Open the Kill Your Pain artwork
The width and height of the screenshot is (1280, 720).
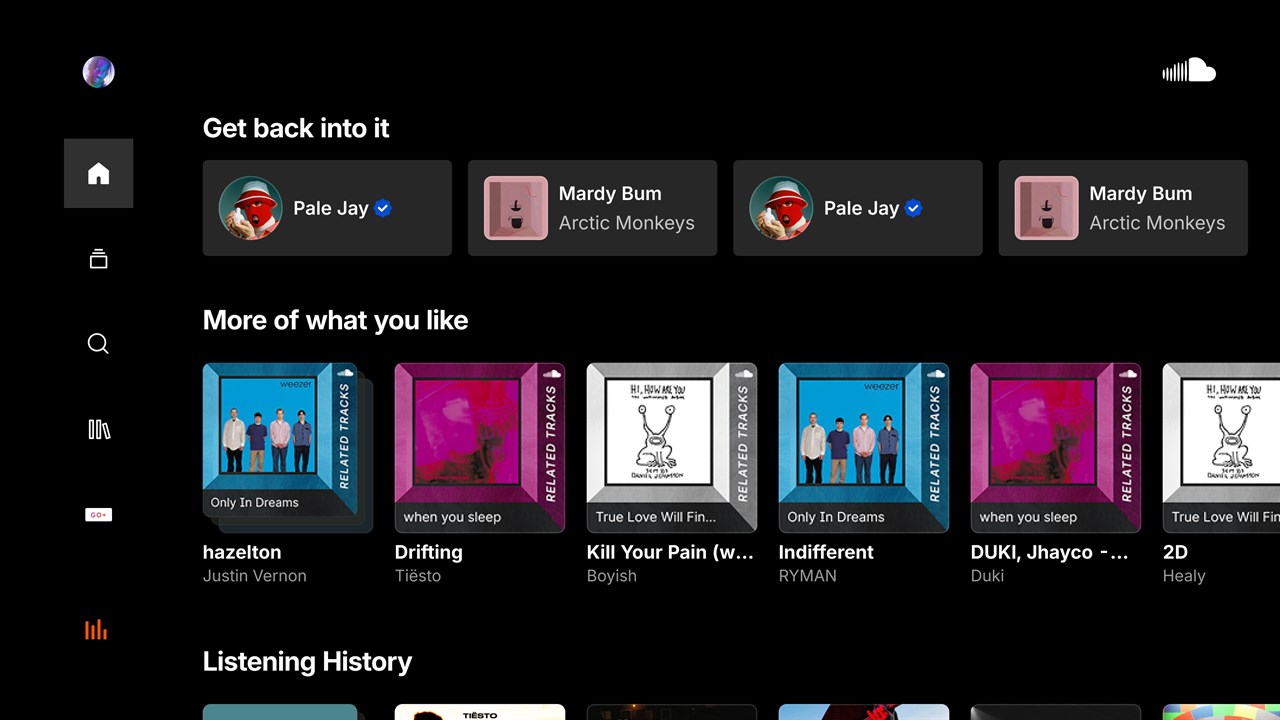coord(672,447)
